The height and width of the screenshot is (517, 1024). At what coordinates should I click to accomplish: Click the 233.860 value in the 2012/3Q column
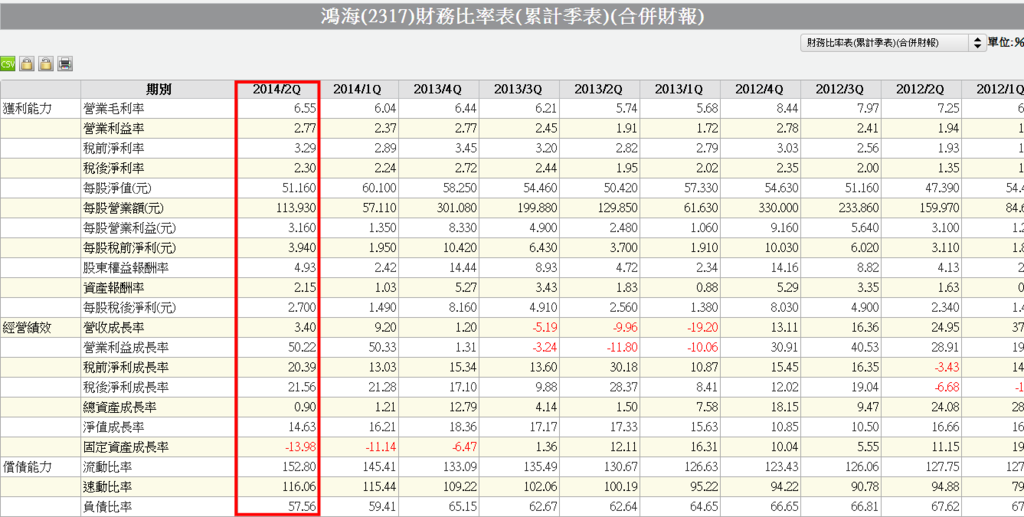point(857,208)
